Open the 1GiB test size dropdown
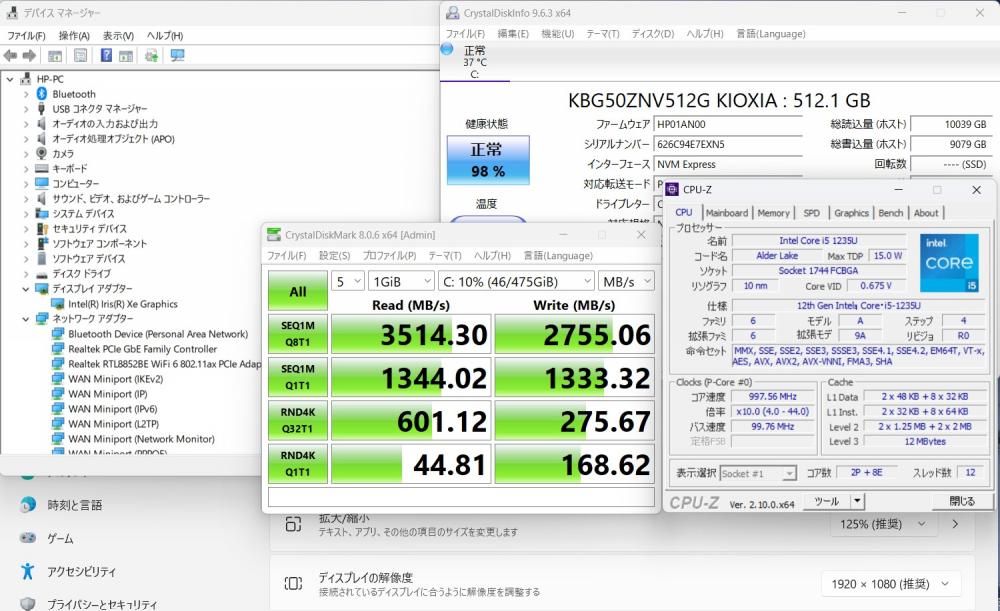The height and width of the screenshot is (611, 1000). pyautogui.click(x=402, y=281)
